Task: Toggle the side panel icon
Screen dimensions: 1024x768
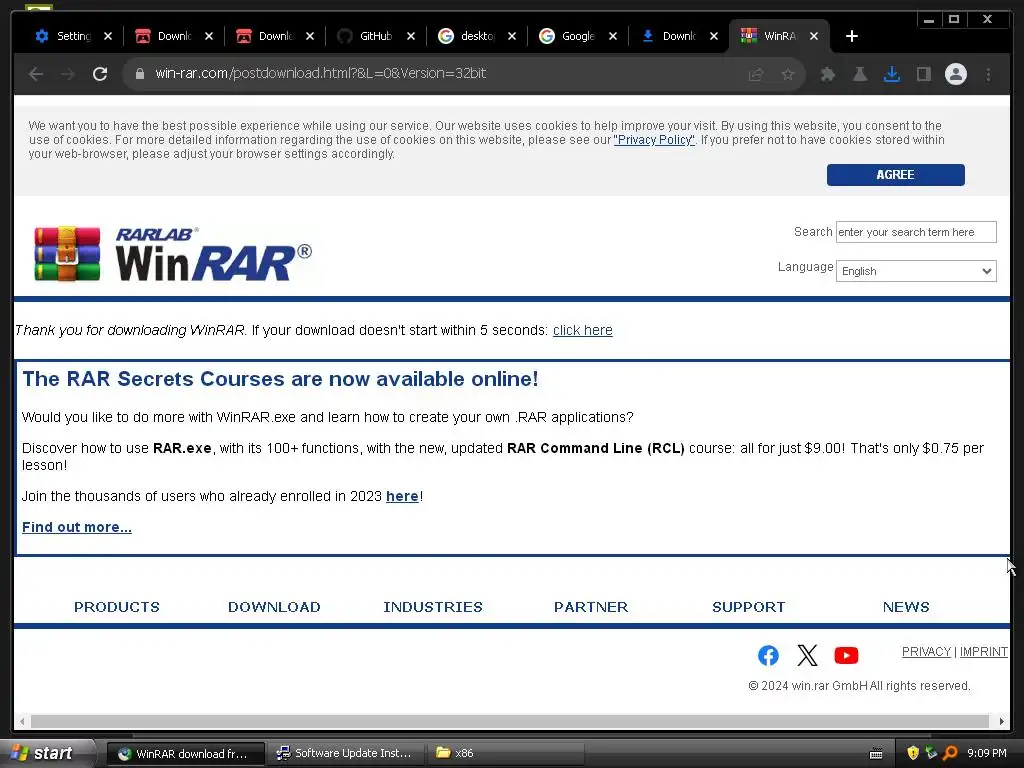Action: point(923,74)
